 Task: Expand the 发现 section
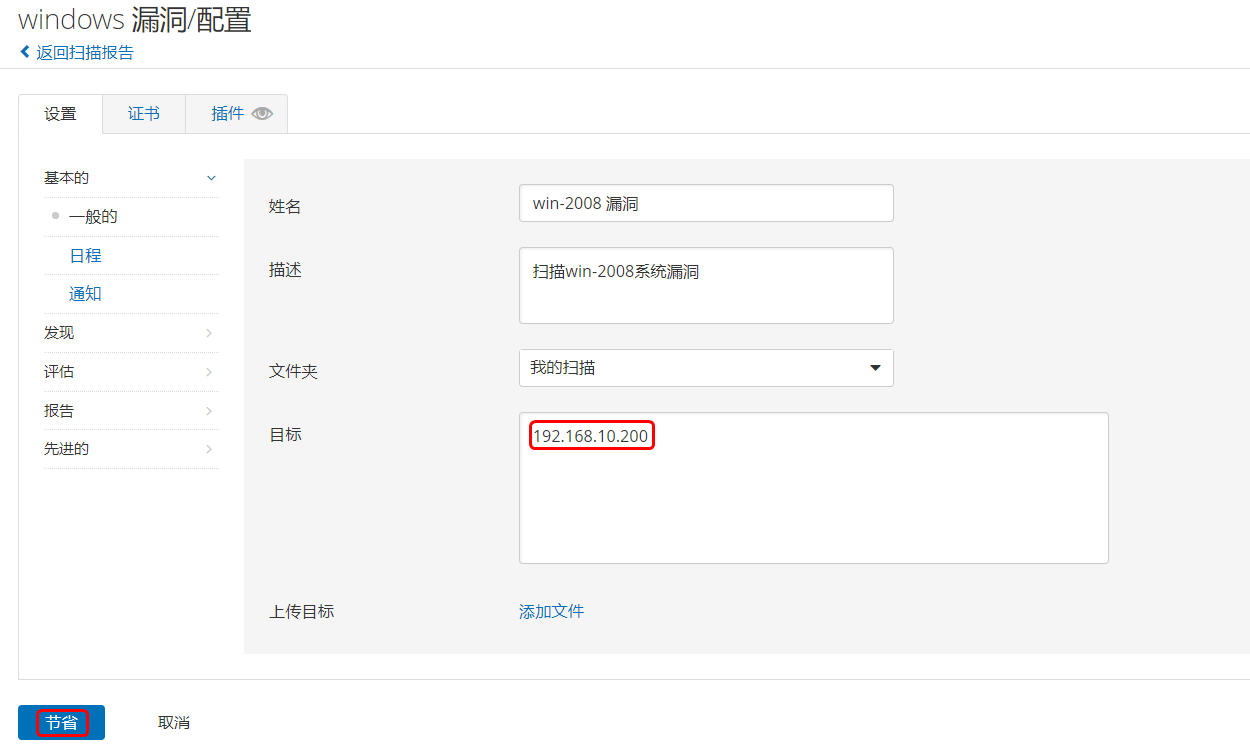[x=131, y=333]
